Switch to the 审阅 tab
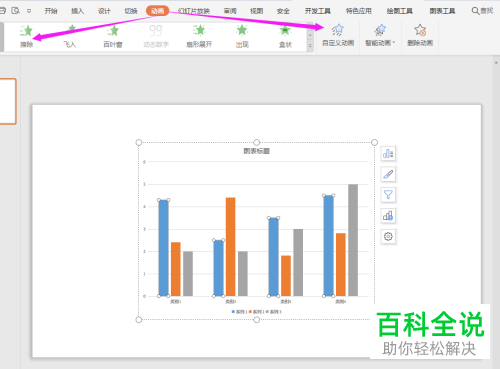The width and height of the screenshot is (500, 369). point(230,11)
